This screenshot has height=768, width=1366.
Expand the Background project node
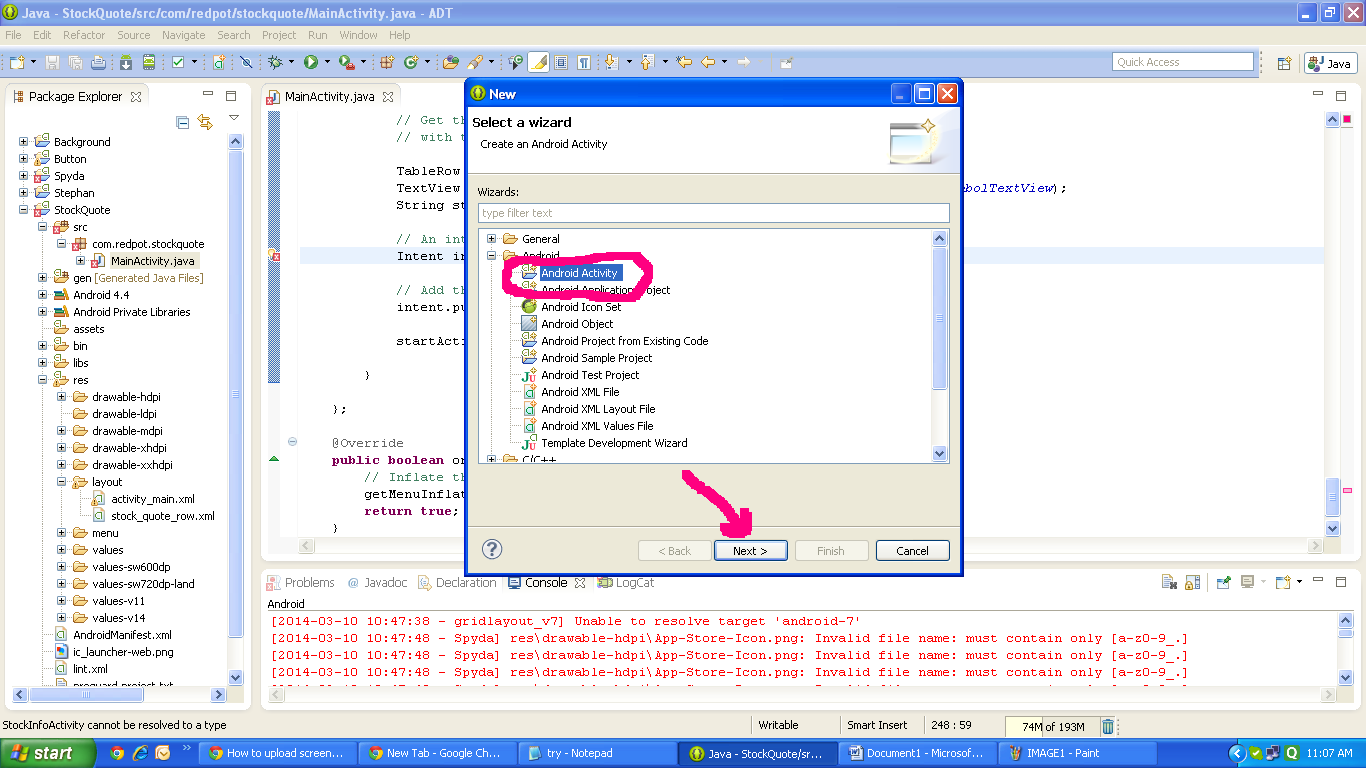click(23, 142)
